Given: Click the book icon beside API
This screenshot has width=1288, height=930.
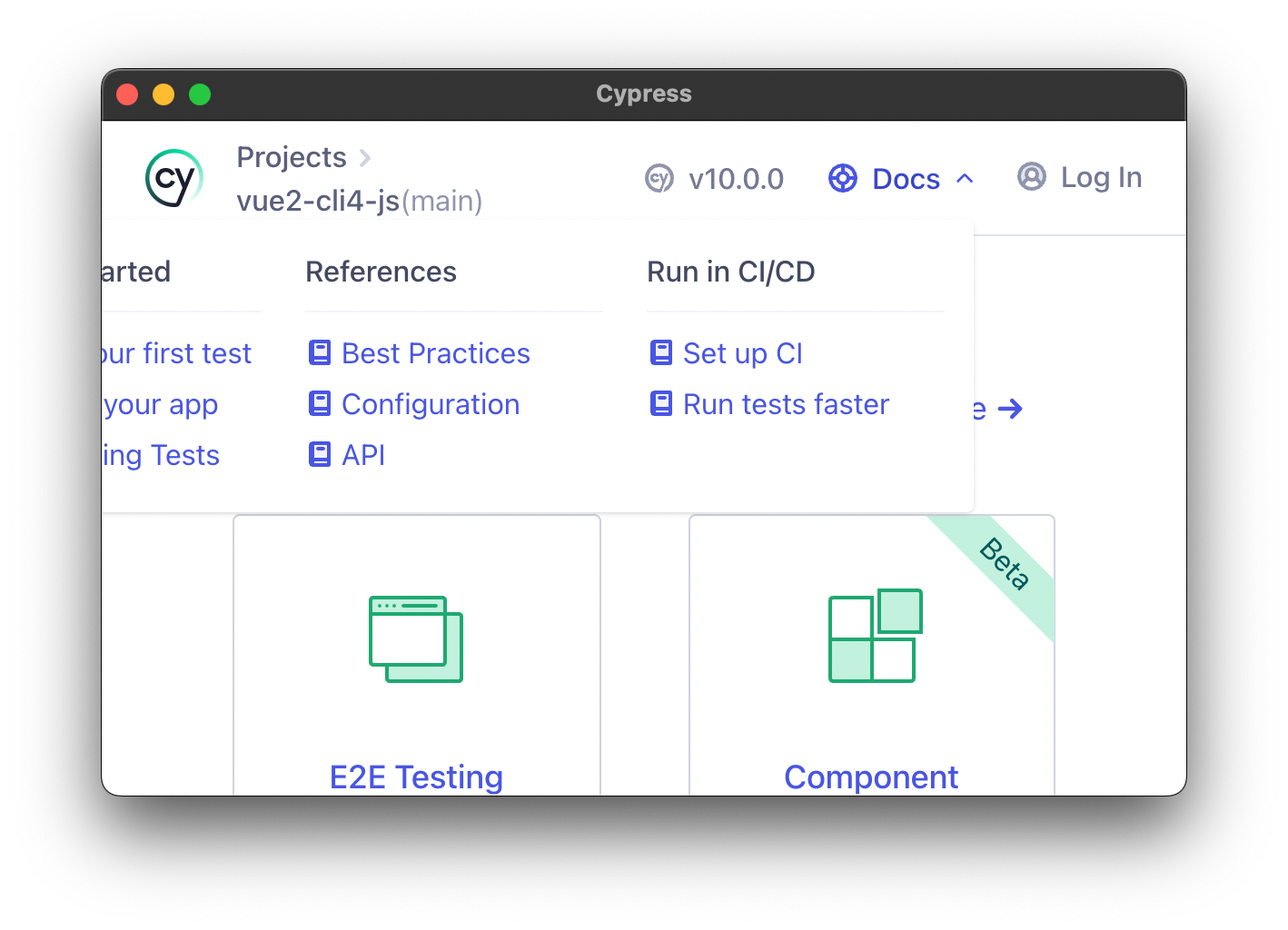Looking at the screenshot, I should 320,454.
